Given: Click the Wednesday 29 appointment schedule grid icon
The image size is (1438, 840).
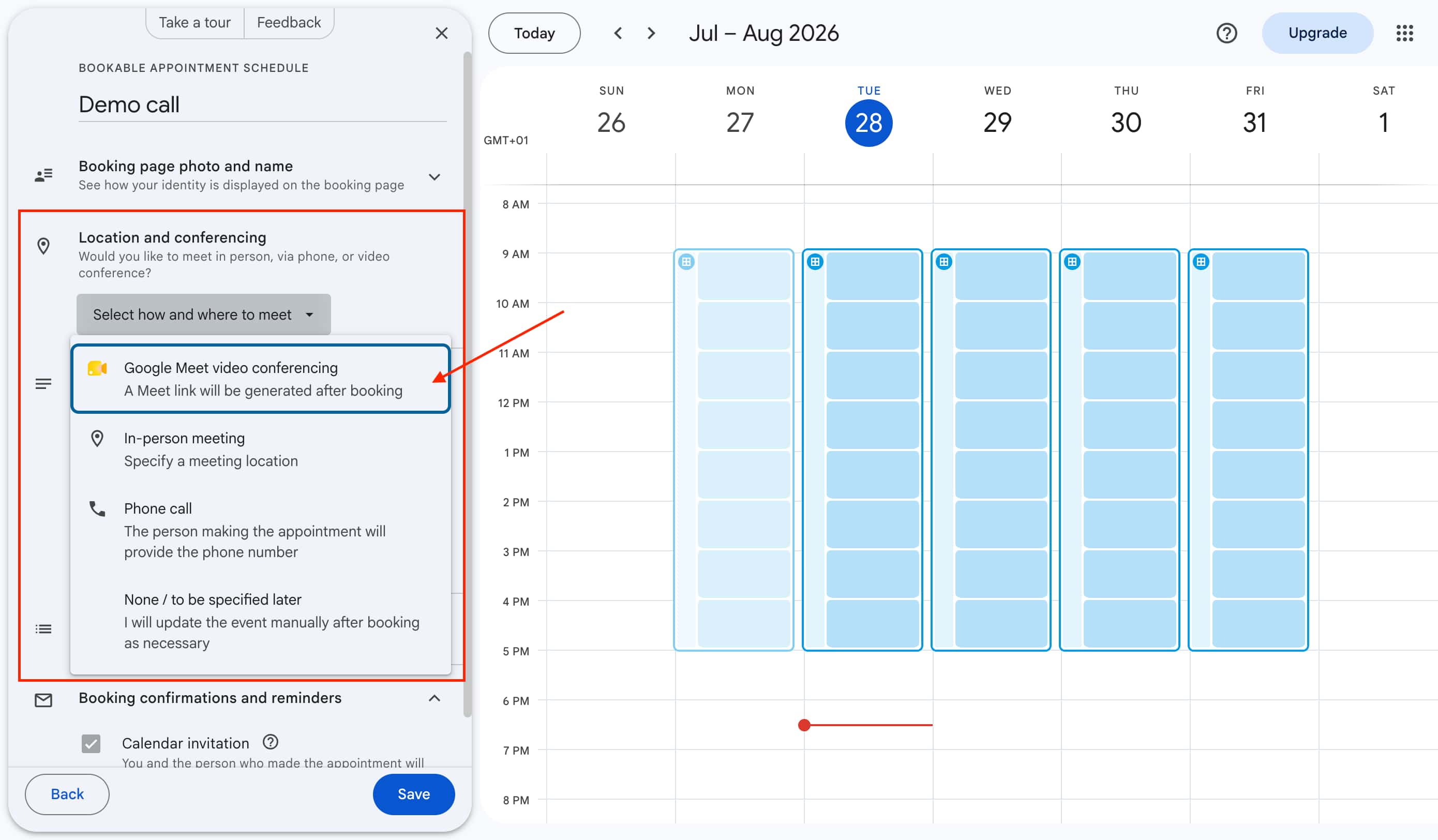Looking at the screenshot, I should click(x=944, y=262).
